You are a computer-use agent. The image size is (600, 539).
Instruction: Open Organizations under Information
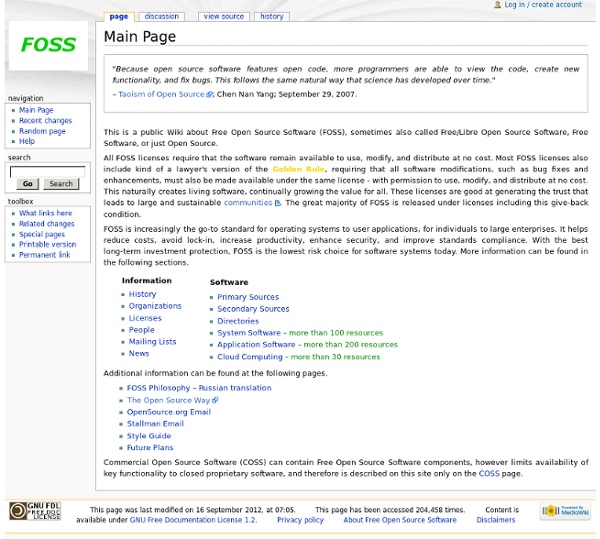[x=155, y=306]
